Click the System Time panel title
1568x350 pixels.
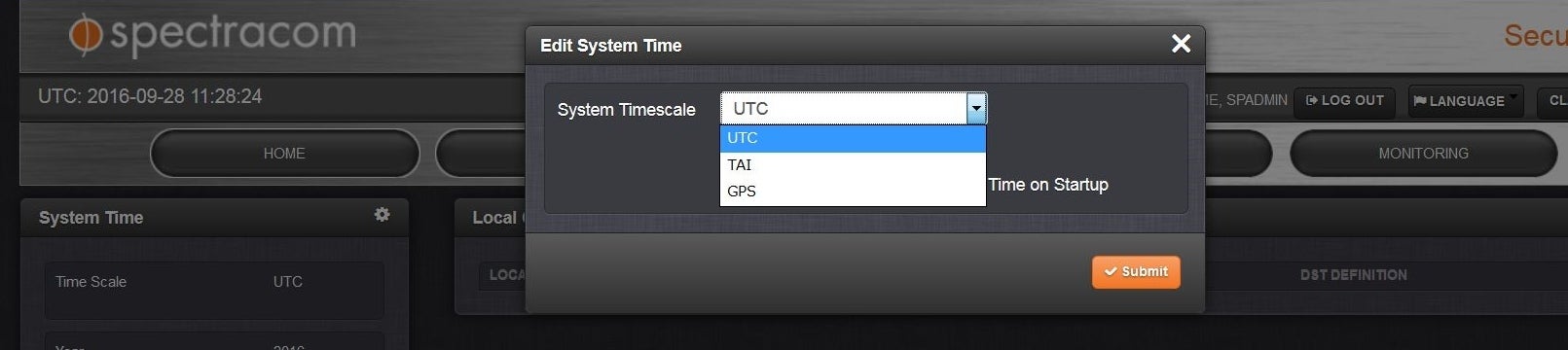coord(91,218)
